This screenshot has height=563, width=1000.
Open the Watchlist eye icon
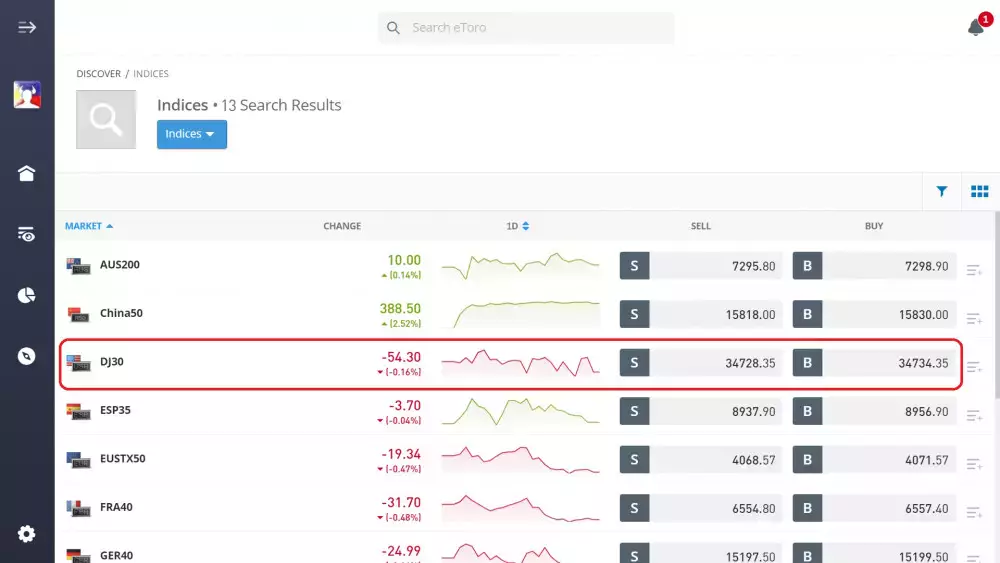(26, 235)
